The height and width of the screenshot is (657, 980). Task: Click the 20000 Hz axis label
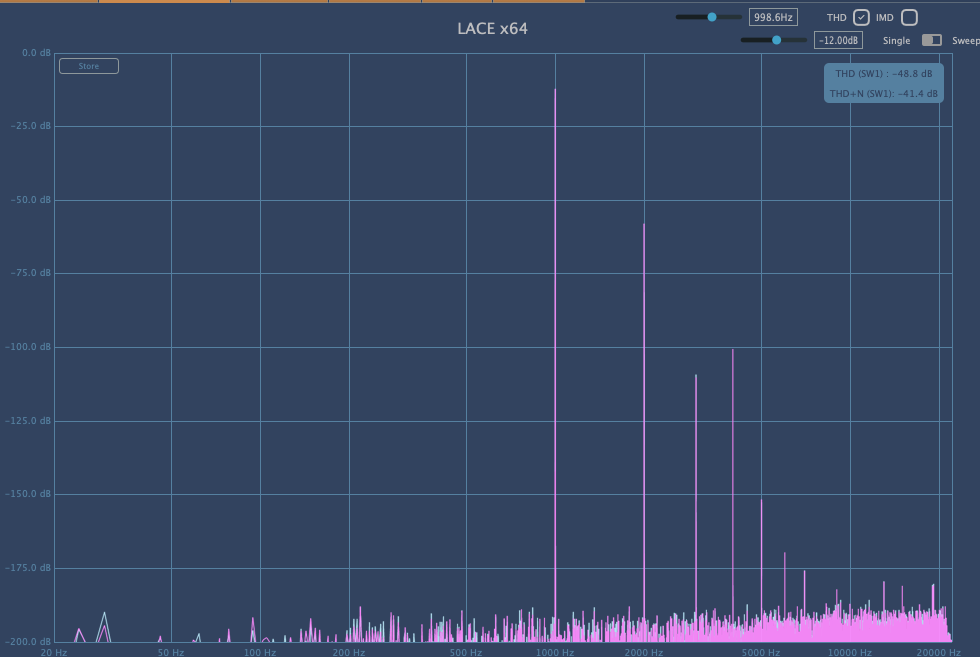[x=939, y=653]
